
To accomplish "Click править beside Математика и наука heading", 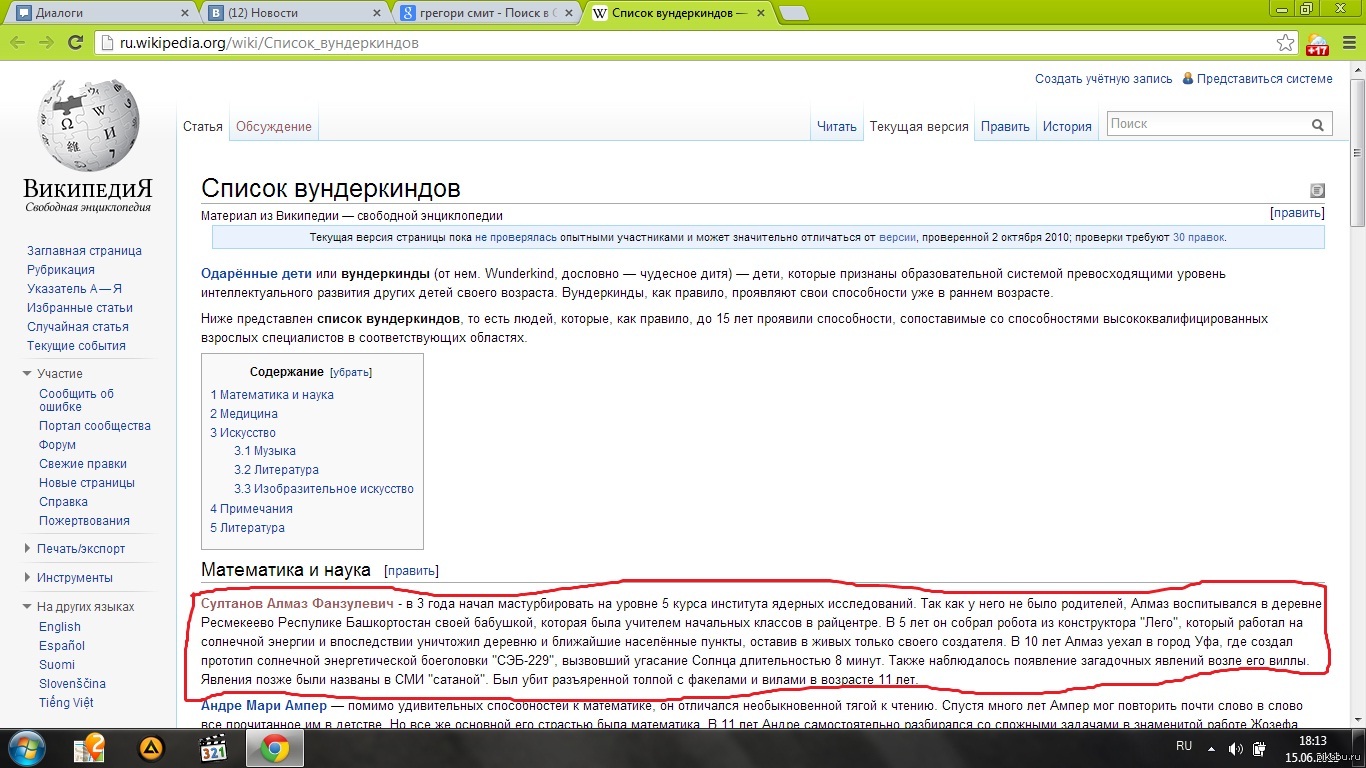I will 412,571.
